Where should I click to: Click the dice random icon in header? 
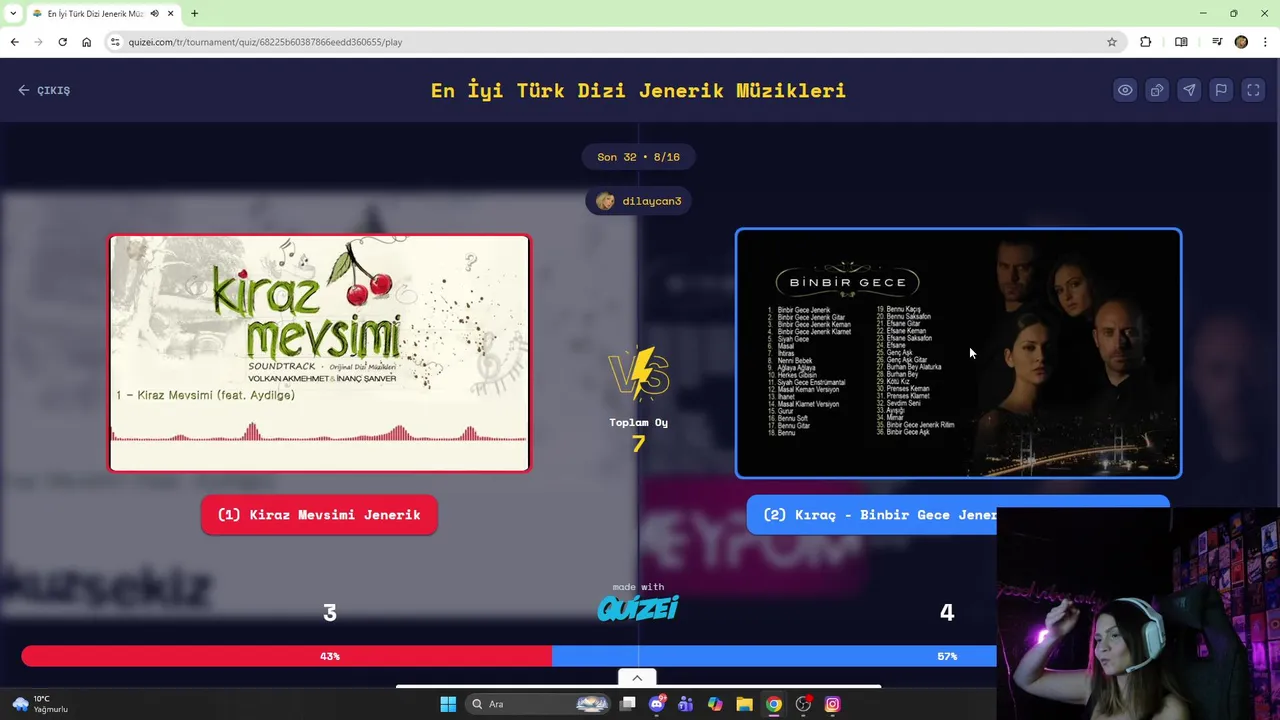1157,90
